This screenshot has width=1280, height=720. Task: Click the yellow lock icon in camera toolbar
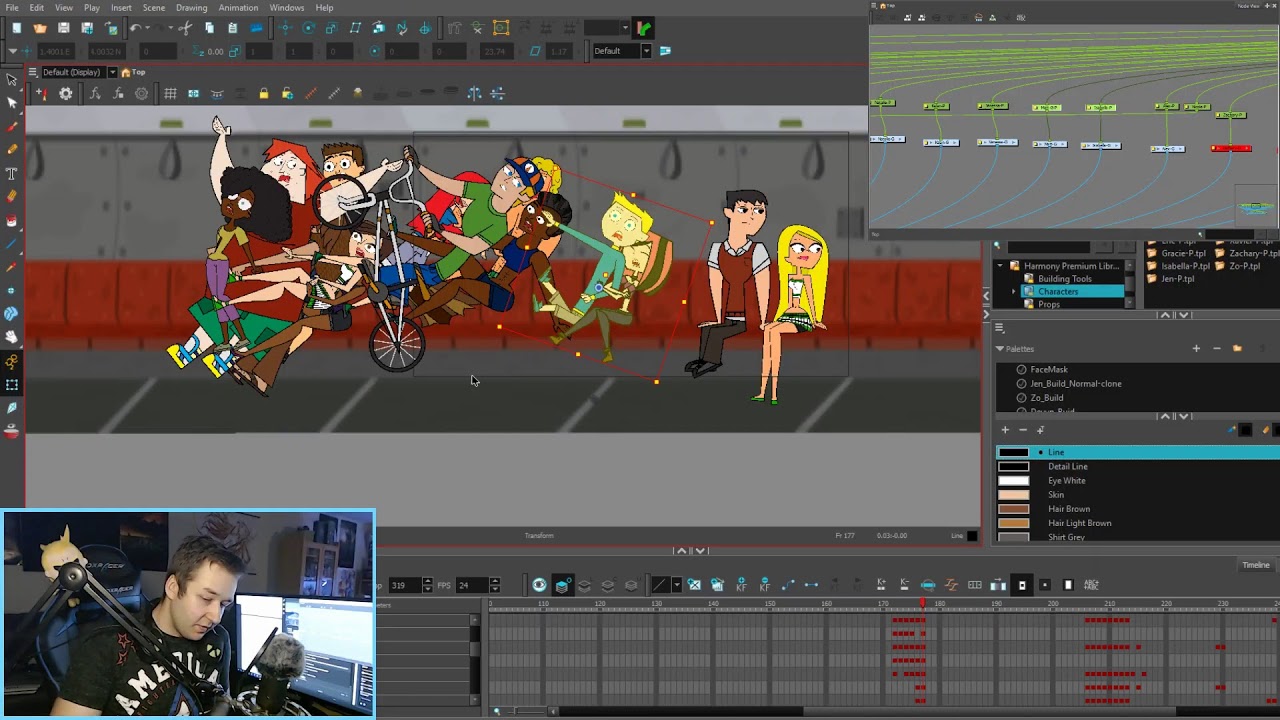click(x=263, y=94)
